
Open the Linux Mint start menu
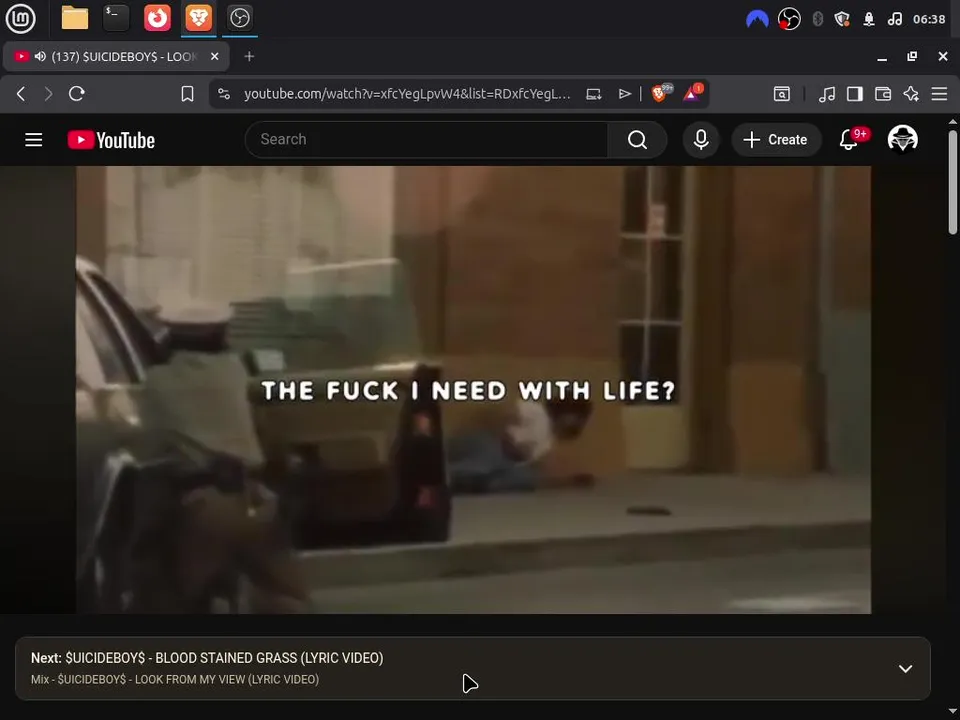tap(20, 18)
